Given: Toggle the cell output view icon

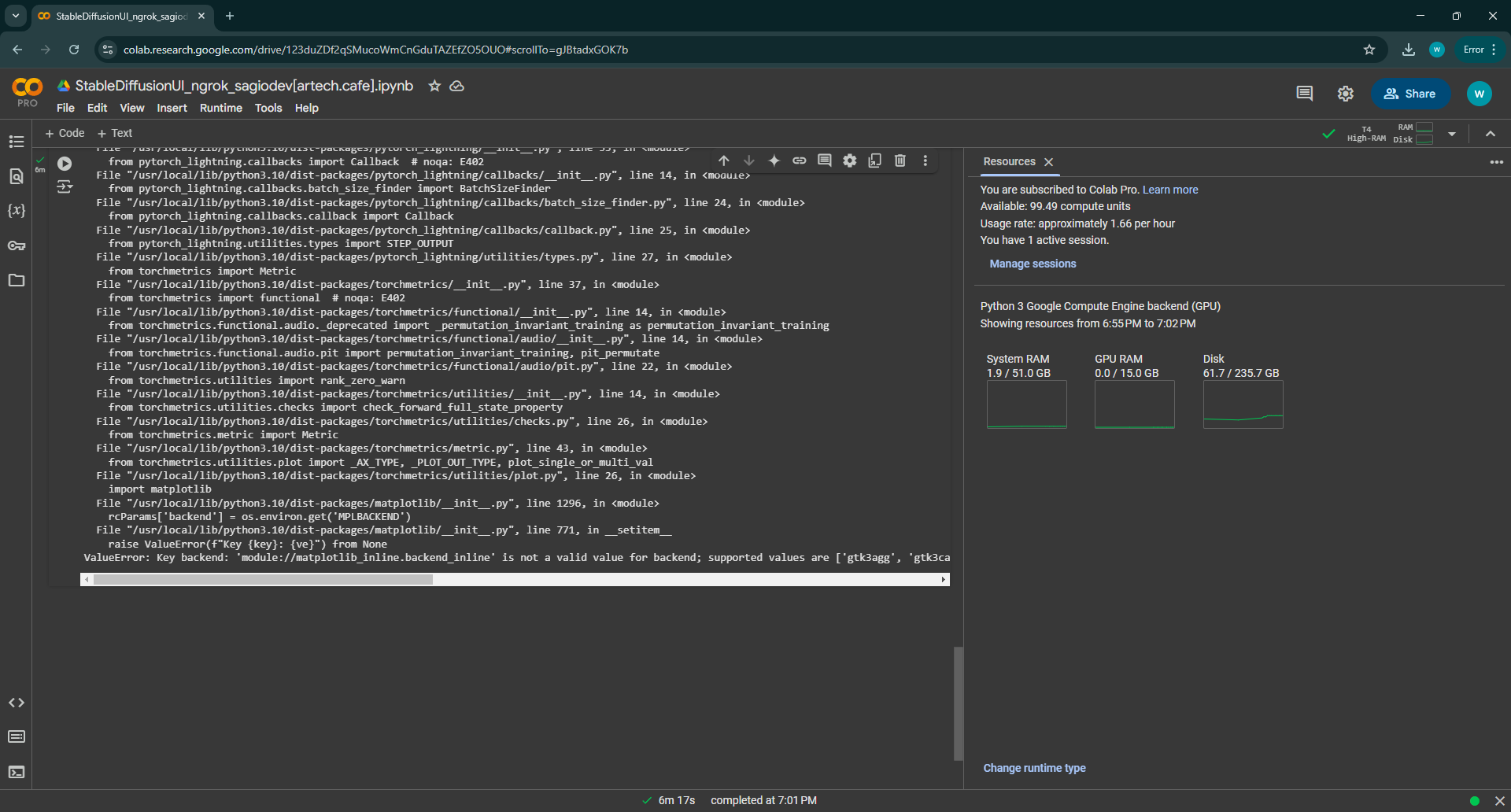Looking at the screenshot, I should click(65, 187).
